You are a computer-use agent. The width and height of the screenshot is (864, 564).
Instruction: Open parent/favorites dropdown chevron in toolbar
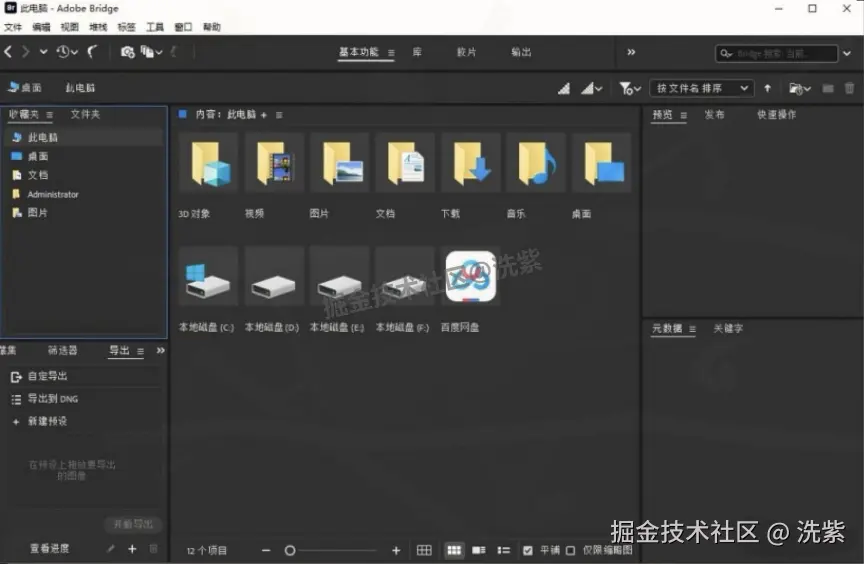[x=43, y=52]
